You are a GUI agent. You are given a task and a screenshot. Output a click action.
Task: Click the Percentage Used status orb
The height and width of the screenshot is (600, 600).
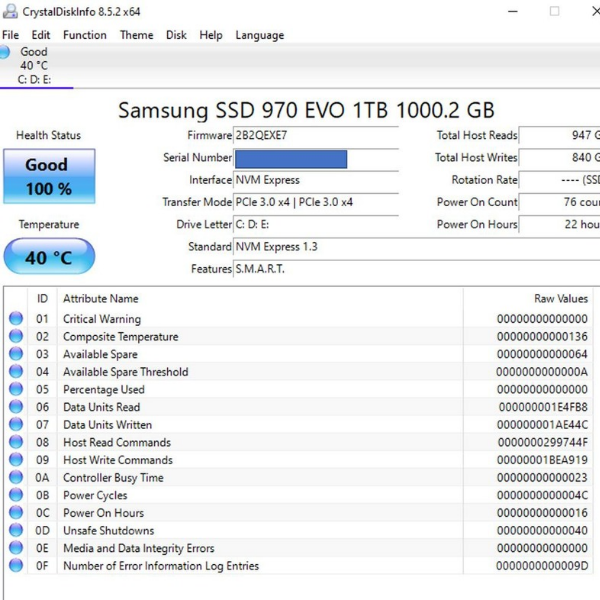tap(16, 389)
